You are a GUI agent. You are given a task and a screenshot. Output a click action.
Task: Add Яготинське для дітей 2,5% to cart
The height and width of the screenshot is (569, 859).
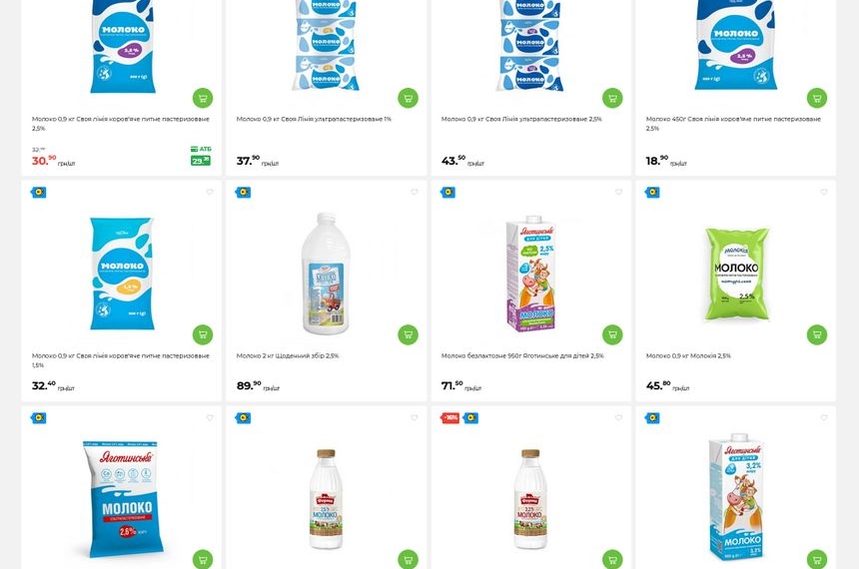(x=612, y=335)
